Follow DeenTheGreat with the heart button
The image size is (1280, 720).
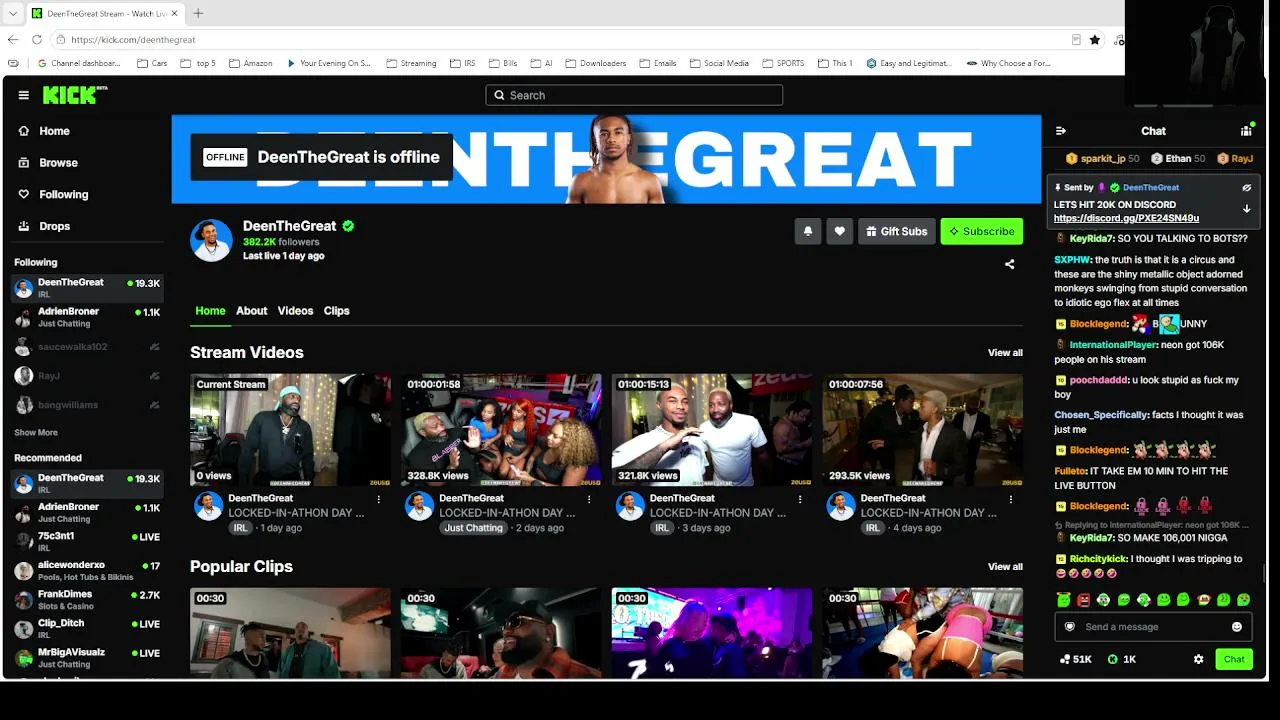click(x=839, y=231)
